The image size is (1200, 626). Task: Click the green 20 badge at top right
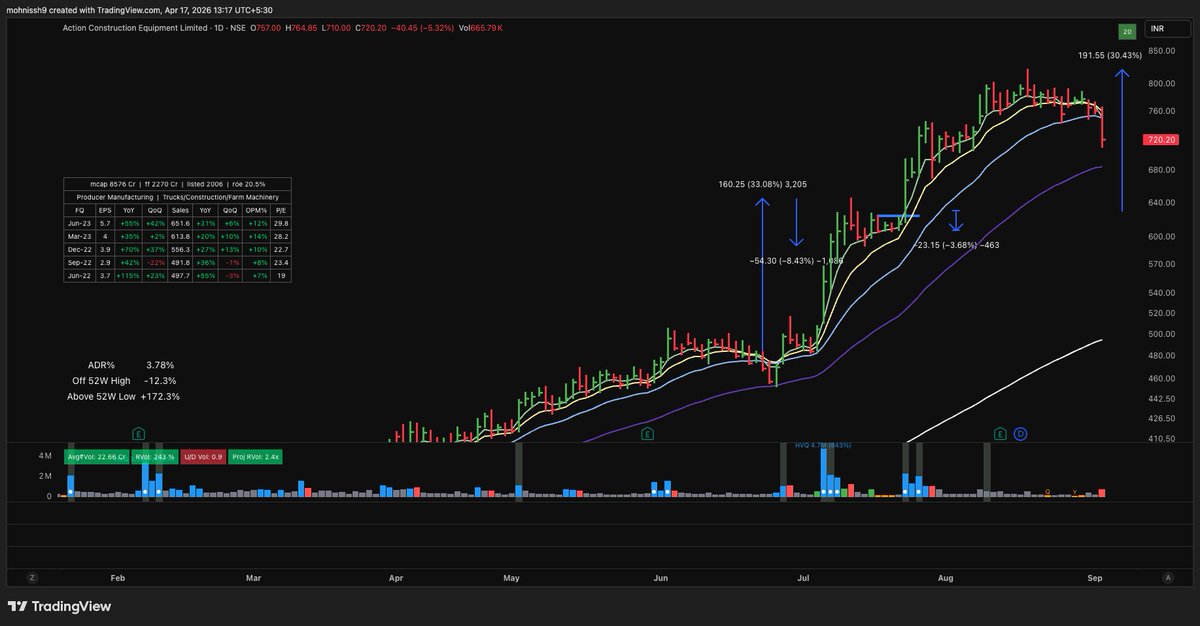pos(1127,30)
